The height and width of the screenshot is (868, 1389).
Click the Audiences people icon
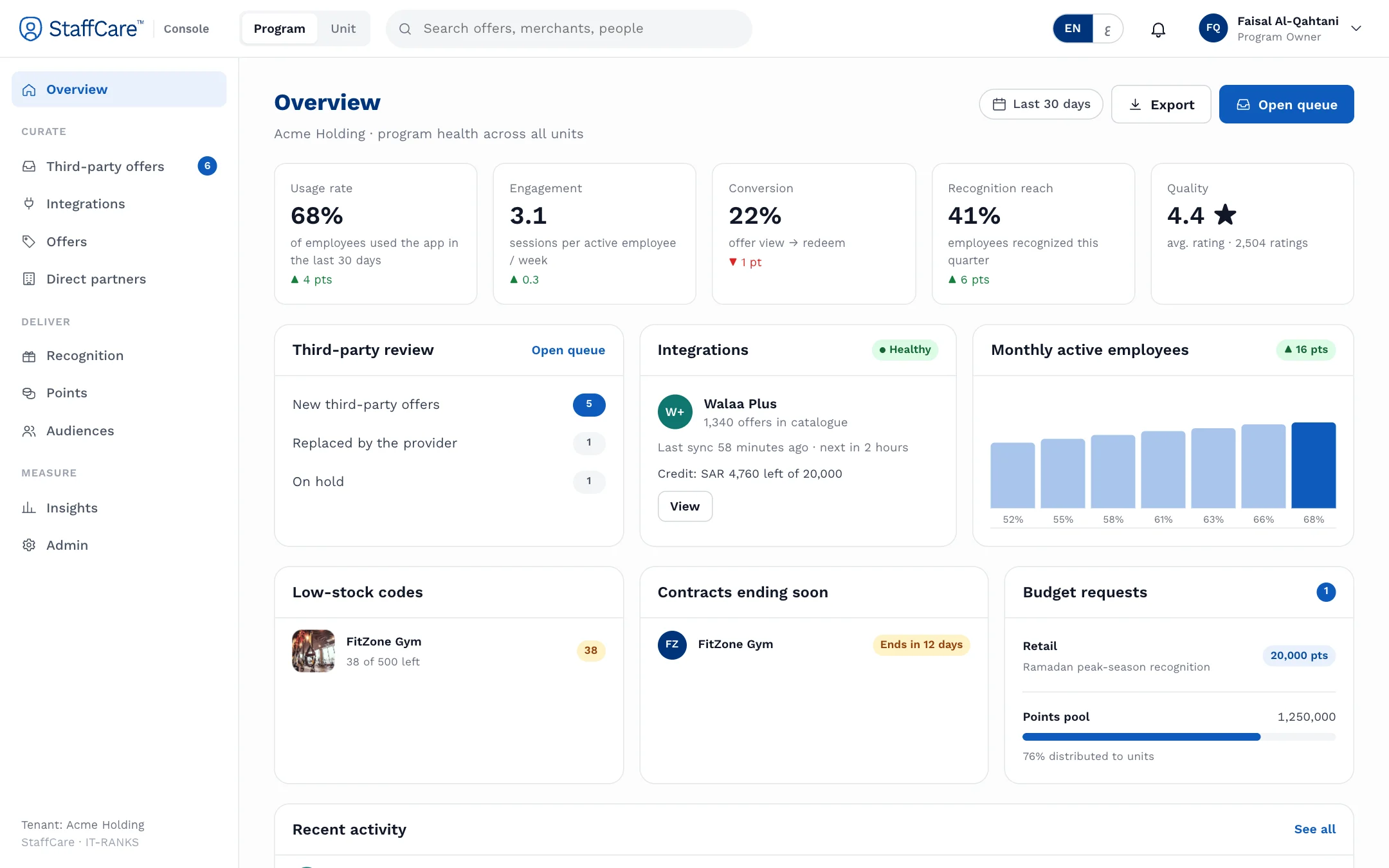pyautogui.click(x=29, y=431)
